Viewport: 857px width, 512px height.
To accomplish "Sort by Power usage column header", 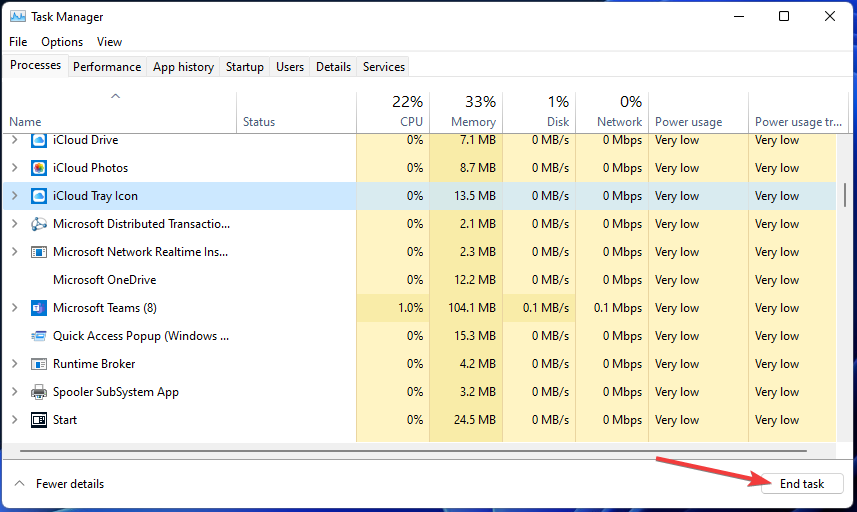I will pyautogui.click(x=698, y=113).
